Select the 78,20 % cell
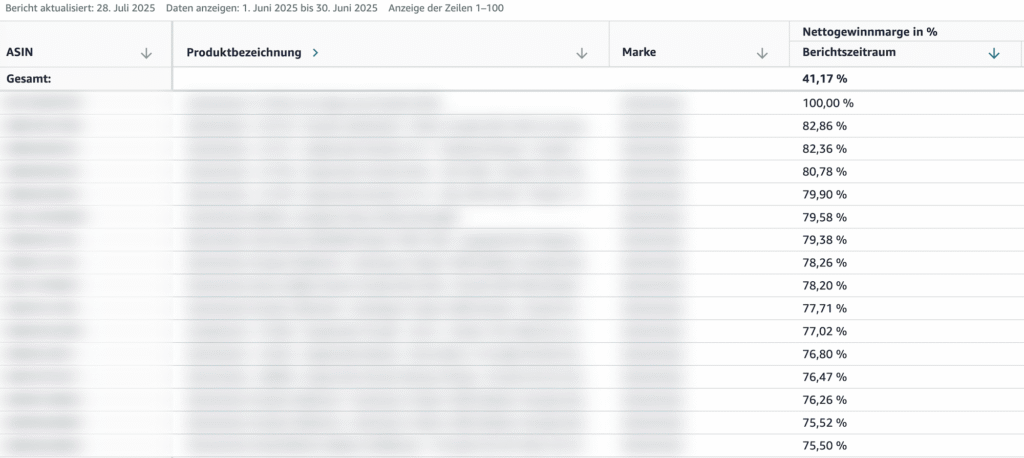This screenshot has height=458, width=1024. (824, 286)
